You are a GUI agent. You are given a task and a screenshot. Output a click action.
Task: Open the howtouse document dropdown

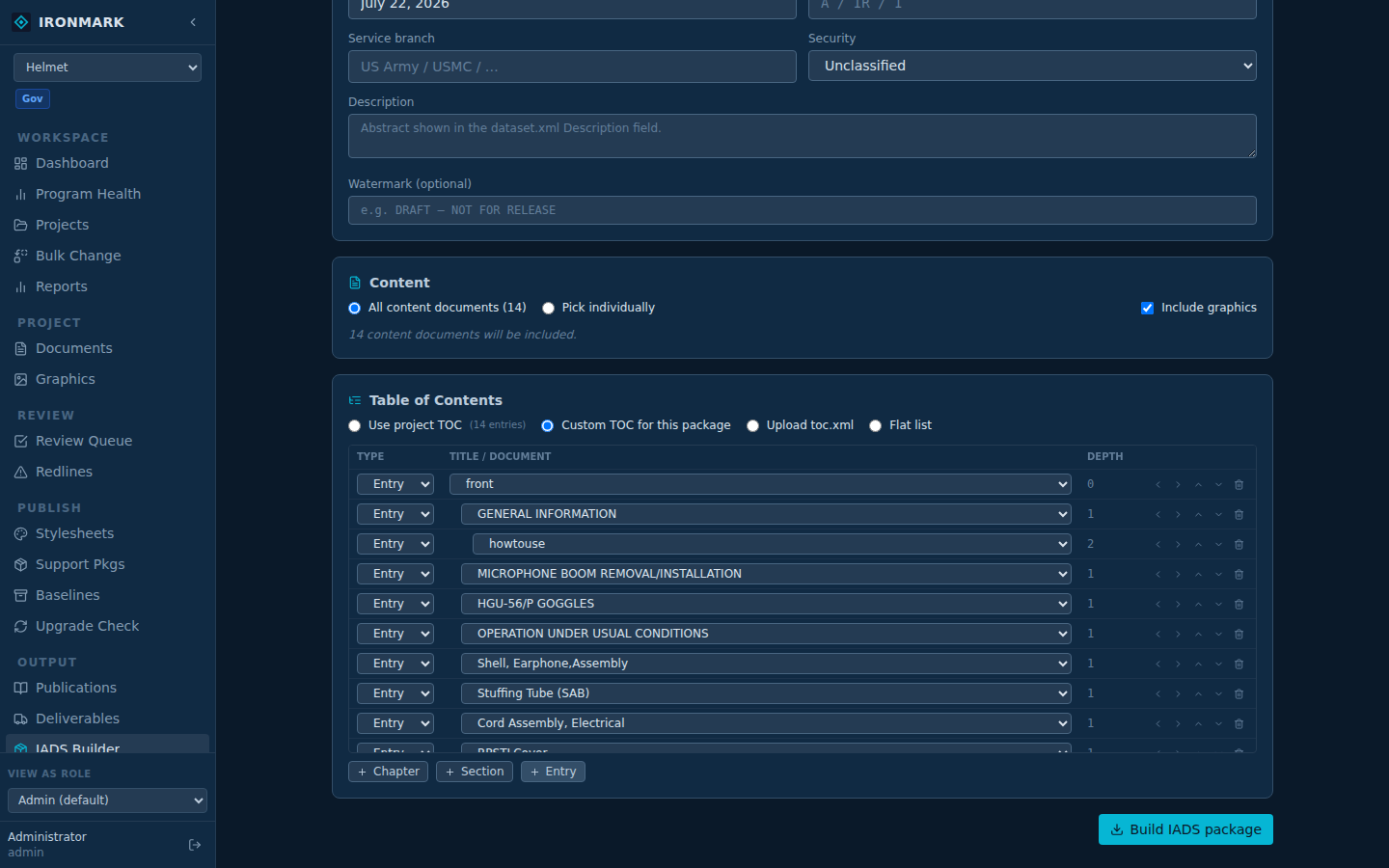click(772, 544)
